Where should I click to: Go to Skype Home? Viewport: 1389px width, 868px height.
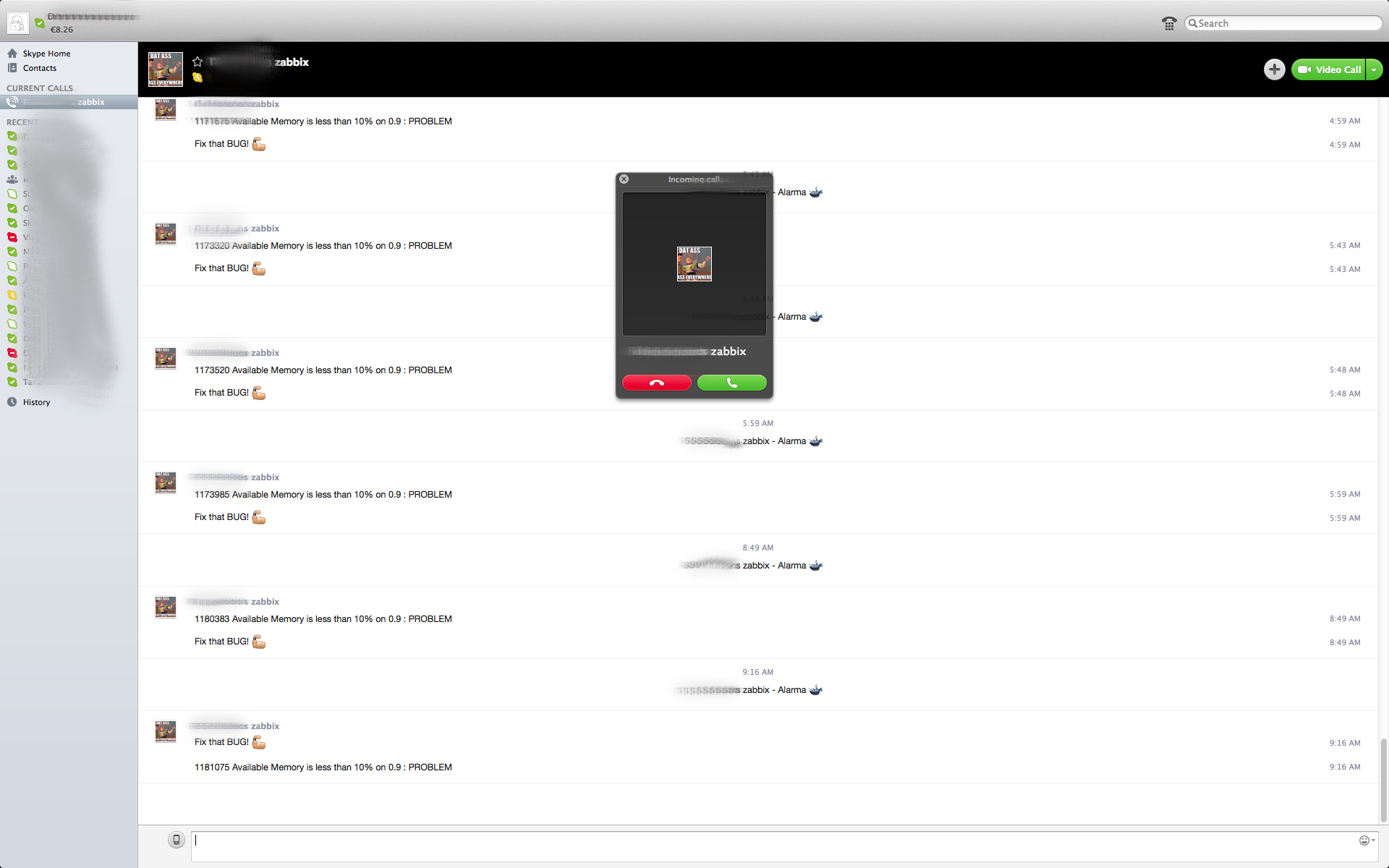coord(46,54)
